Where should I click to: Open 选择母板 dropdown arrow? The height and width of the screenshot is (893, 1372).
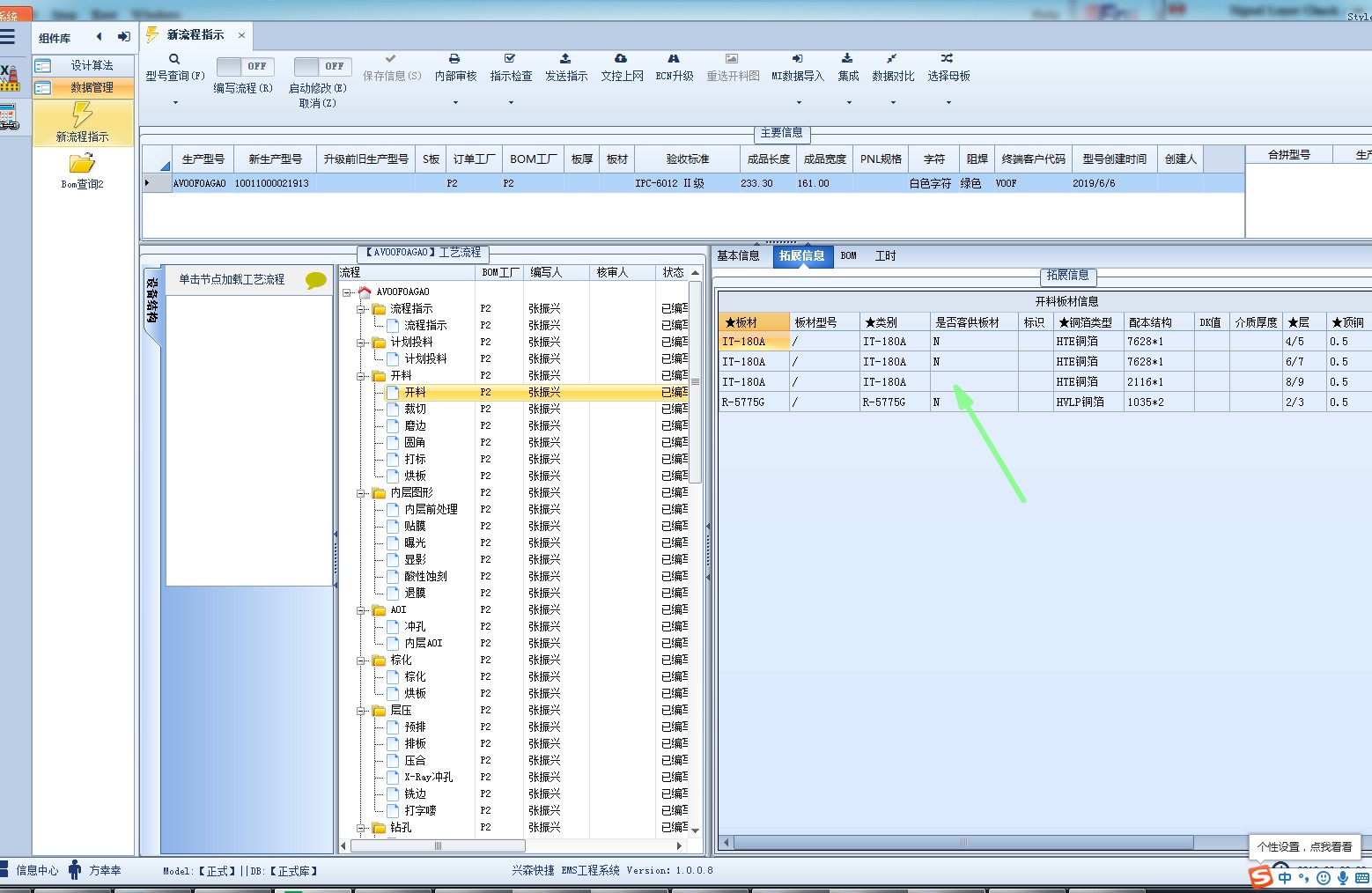[x=948, y=103]
